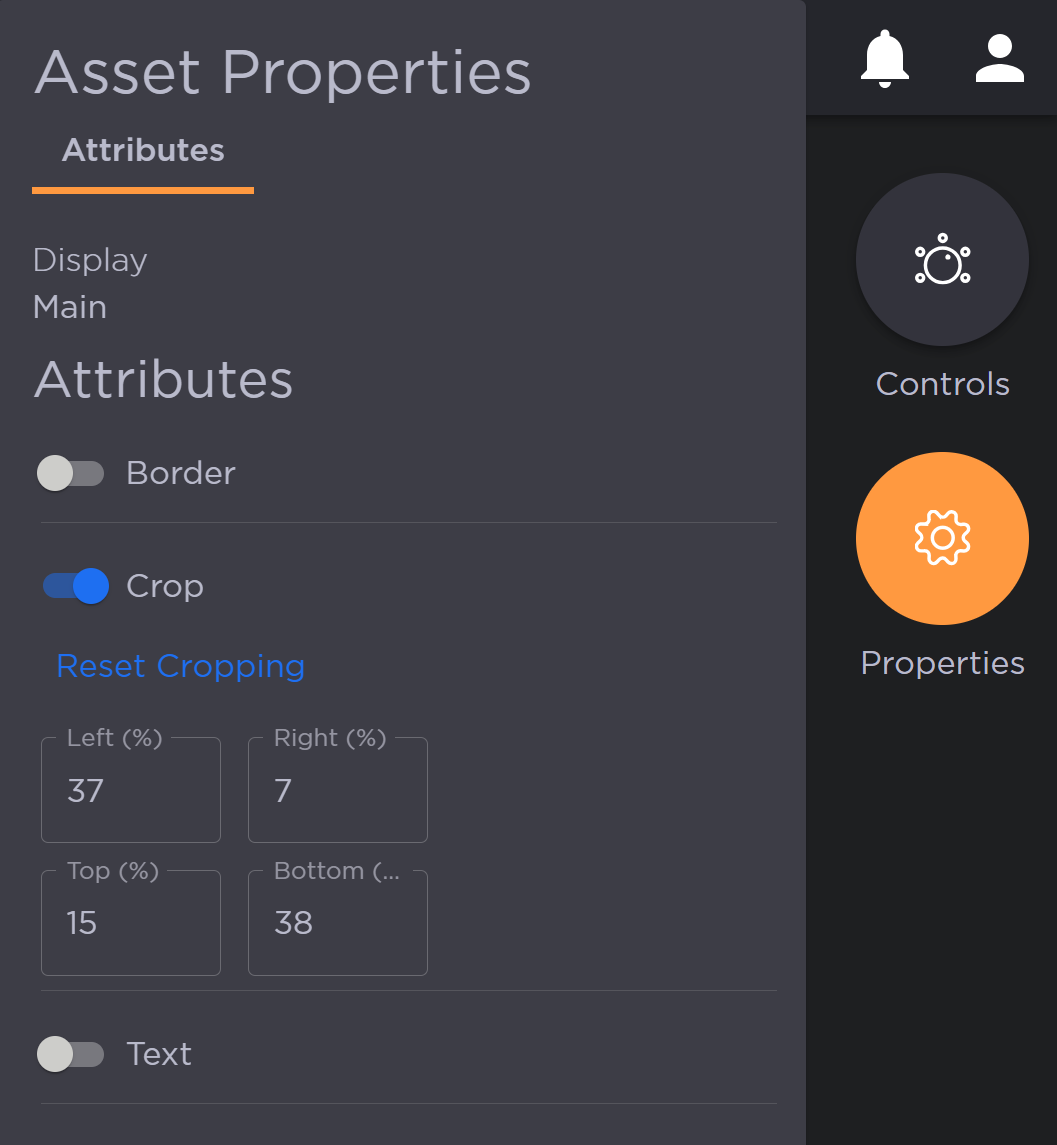Click the Controls label text
The width and height of the screenshot is (1057, 1145).
pyautogui.click(x=941, y=384)
